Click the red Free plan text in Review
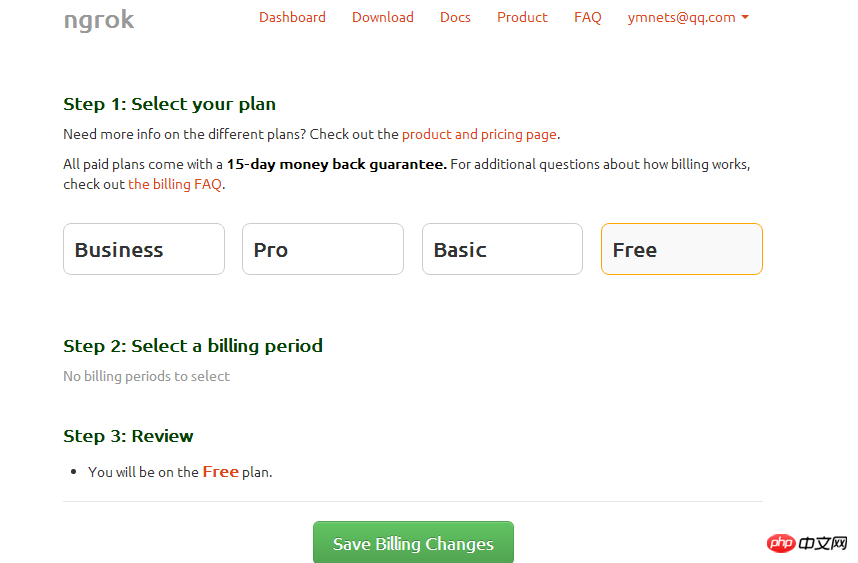Screen dimensions: 858x563 point(221,472)
